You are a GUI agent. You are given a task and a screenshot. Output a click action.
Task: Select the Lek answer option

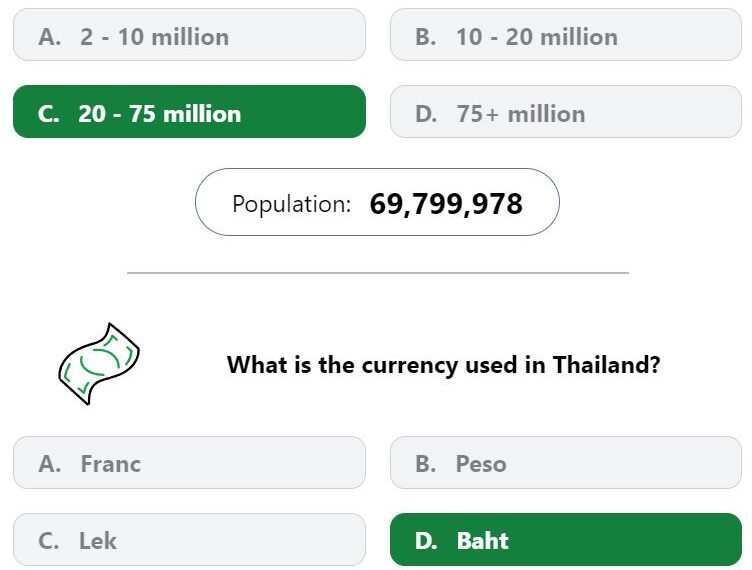click(189, 540)
